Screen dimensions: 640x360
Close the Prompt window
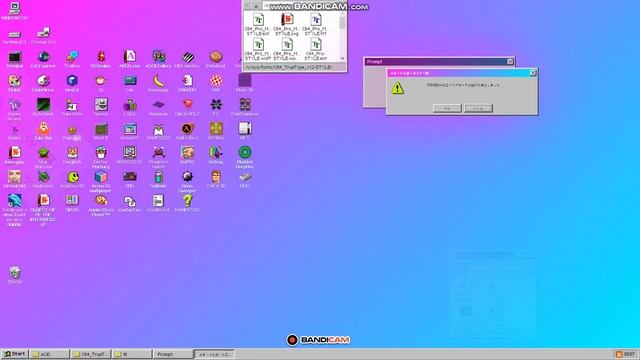pyautogui.click(x=510, y=62)
